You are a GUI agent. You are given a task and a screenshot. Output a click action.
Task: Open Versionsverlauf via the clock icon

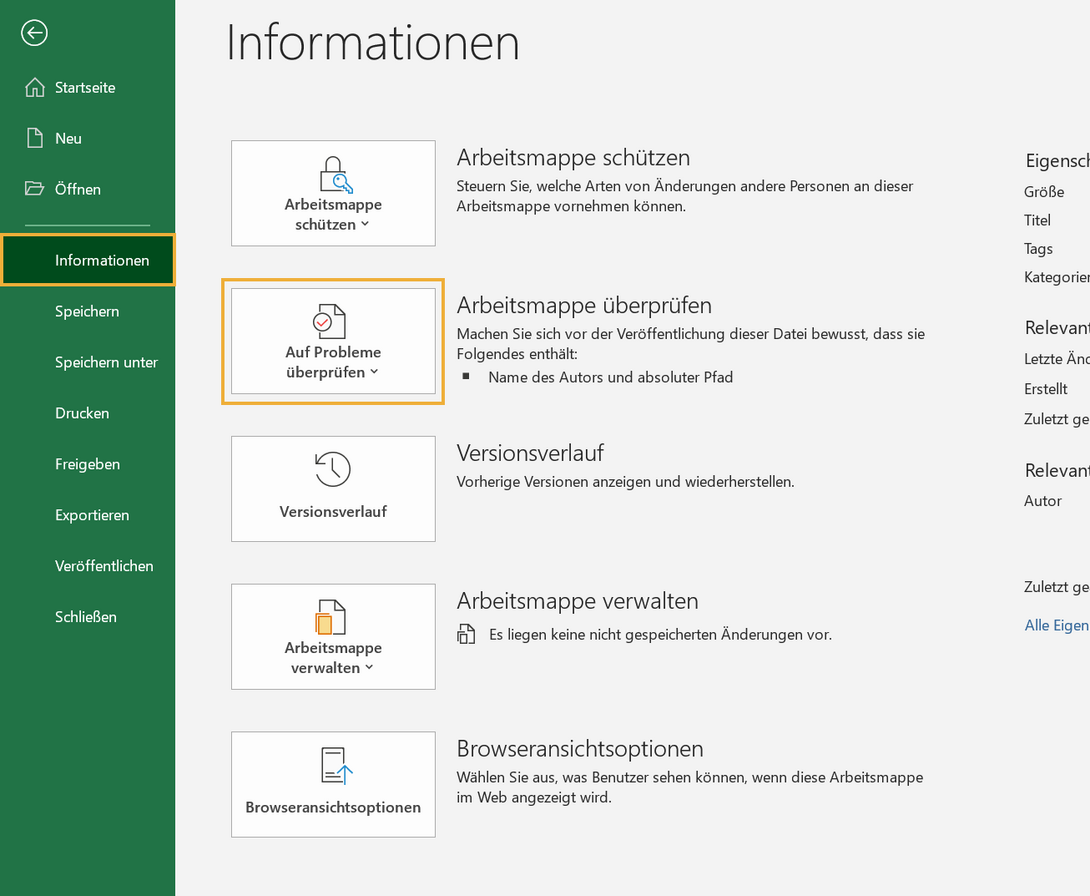pyautogui.click(x=333, y=468)
